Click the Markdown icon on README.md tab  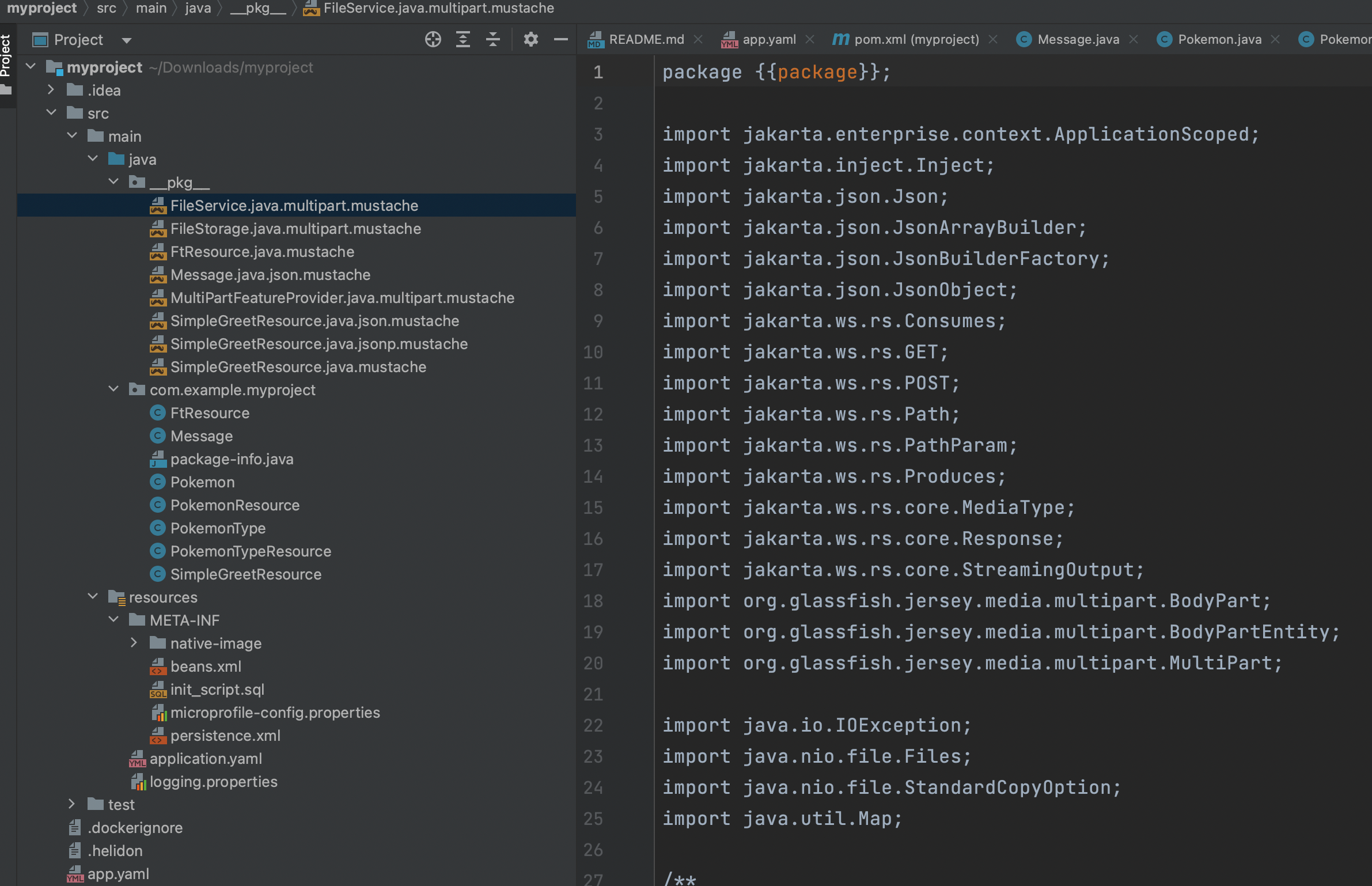coord(597,39)
